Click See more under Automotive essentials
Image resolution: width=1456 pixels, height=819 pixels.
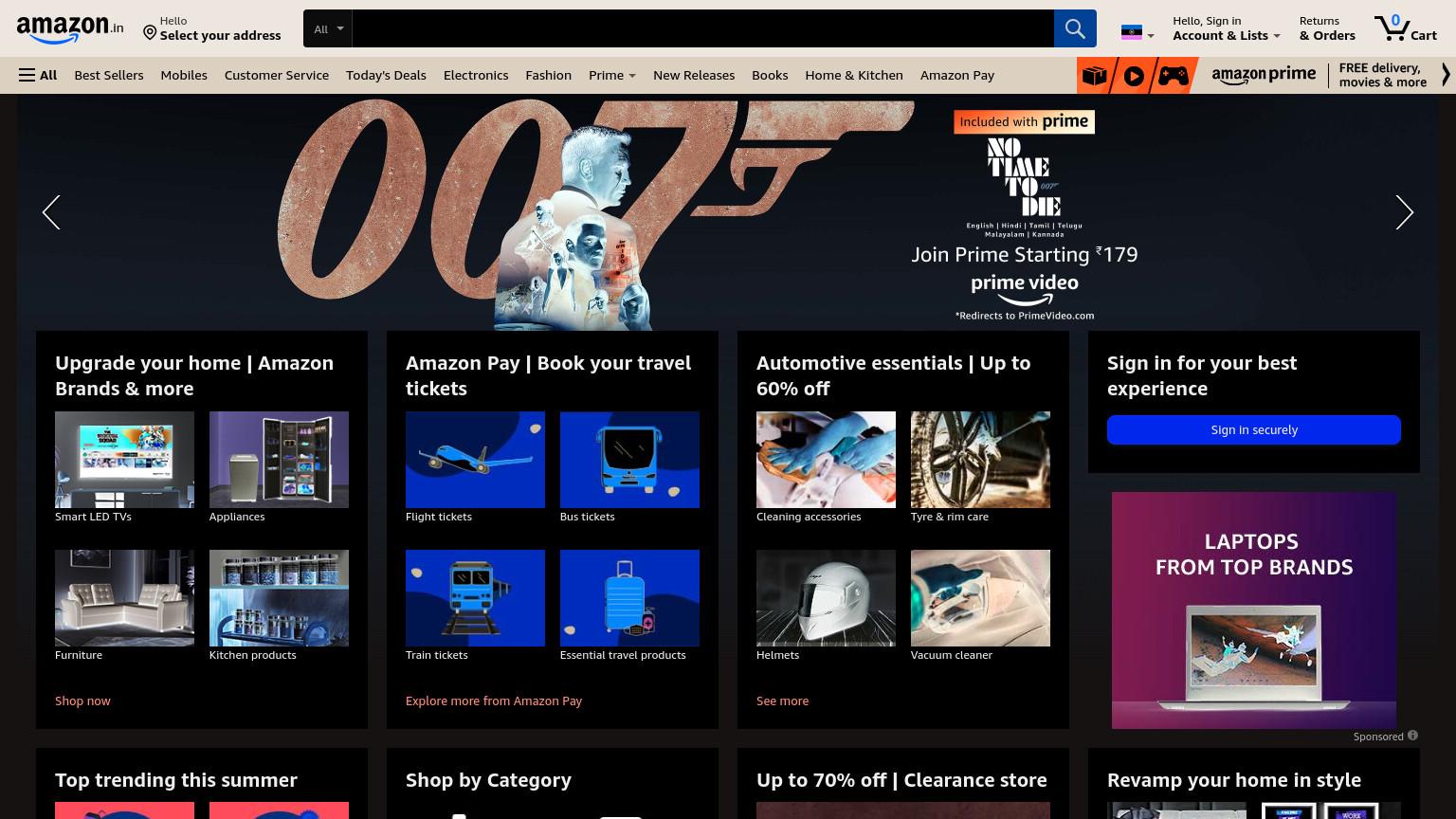[x=782, y=701]
